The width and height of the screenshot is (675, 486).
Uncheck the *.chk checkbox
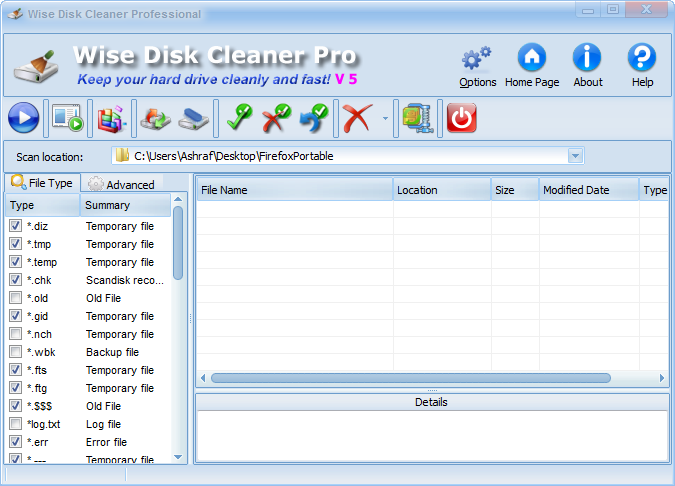(15, 280)
